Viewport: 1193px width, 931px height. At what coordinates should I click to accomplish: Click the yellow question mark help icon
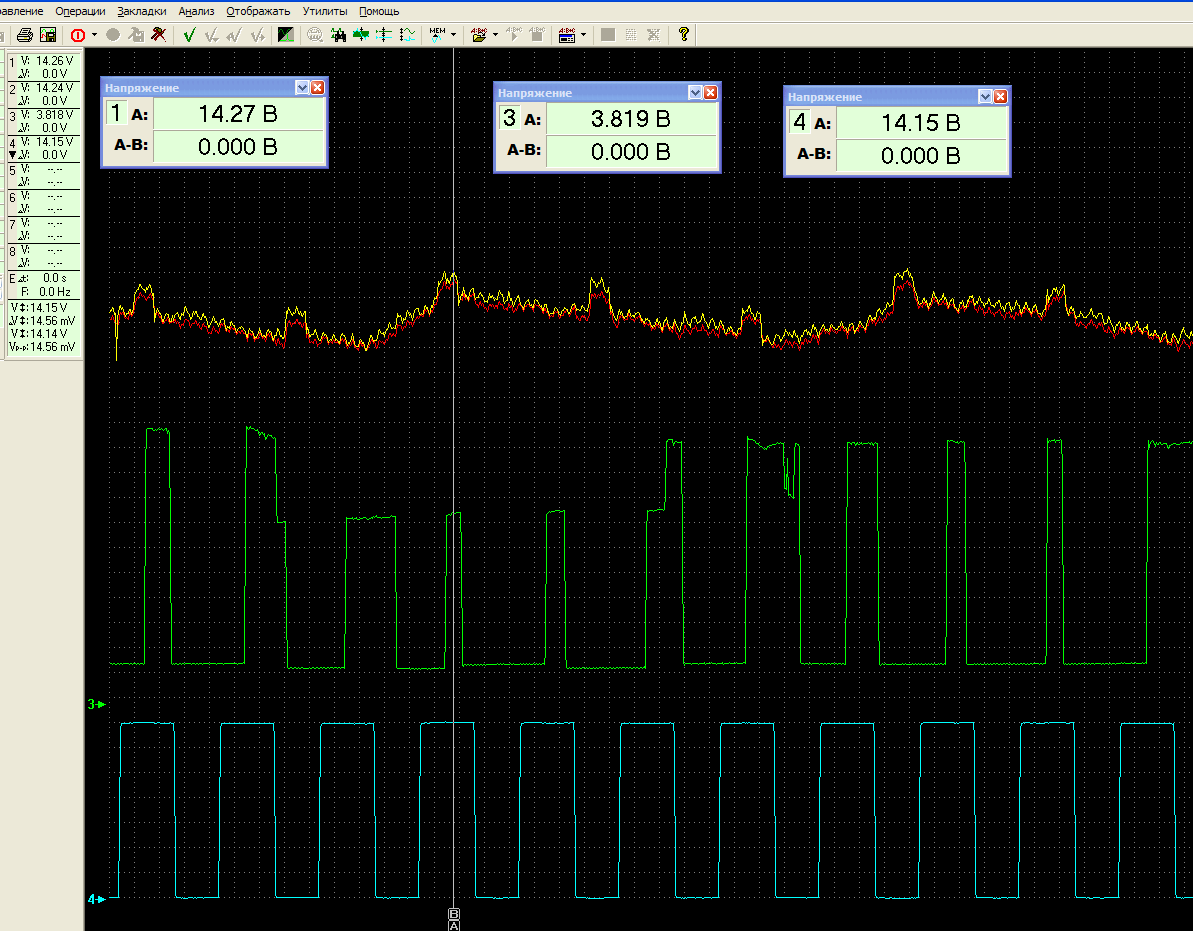point(684,34)
